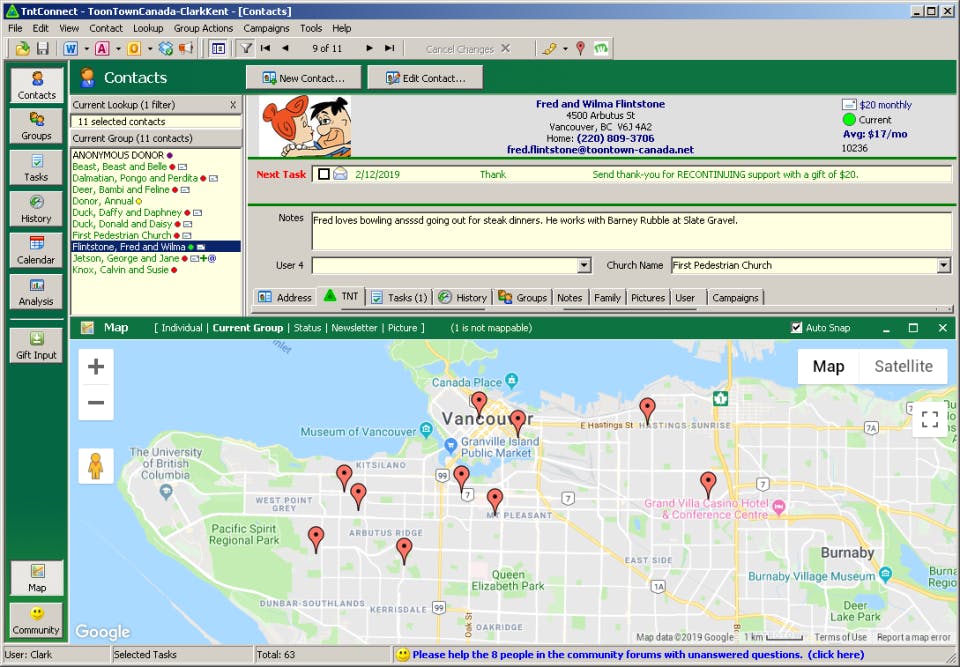
Task: Expand the Church Name combo box
Action: tap(943, 265)
